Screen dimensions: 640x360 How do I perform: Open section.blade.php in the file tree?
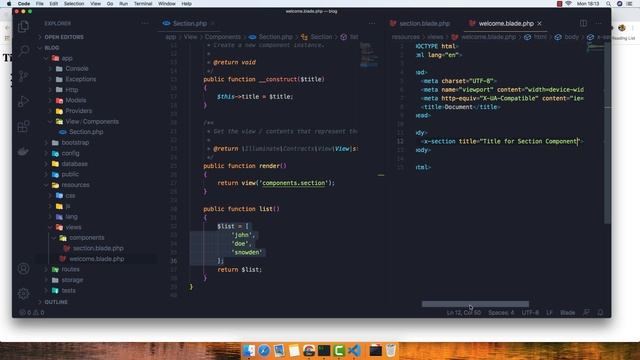coord(98,248)
